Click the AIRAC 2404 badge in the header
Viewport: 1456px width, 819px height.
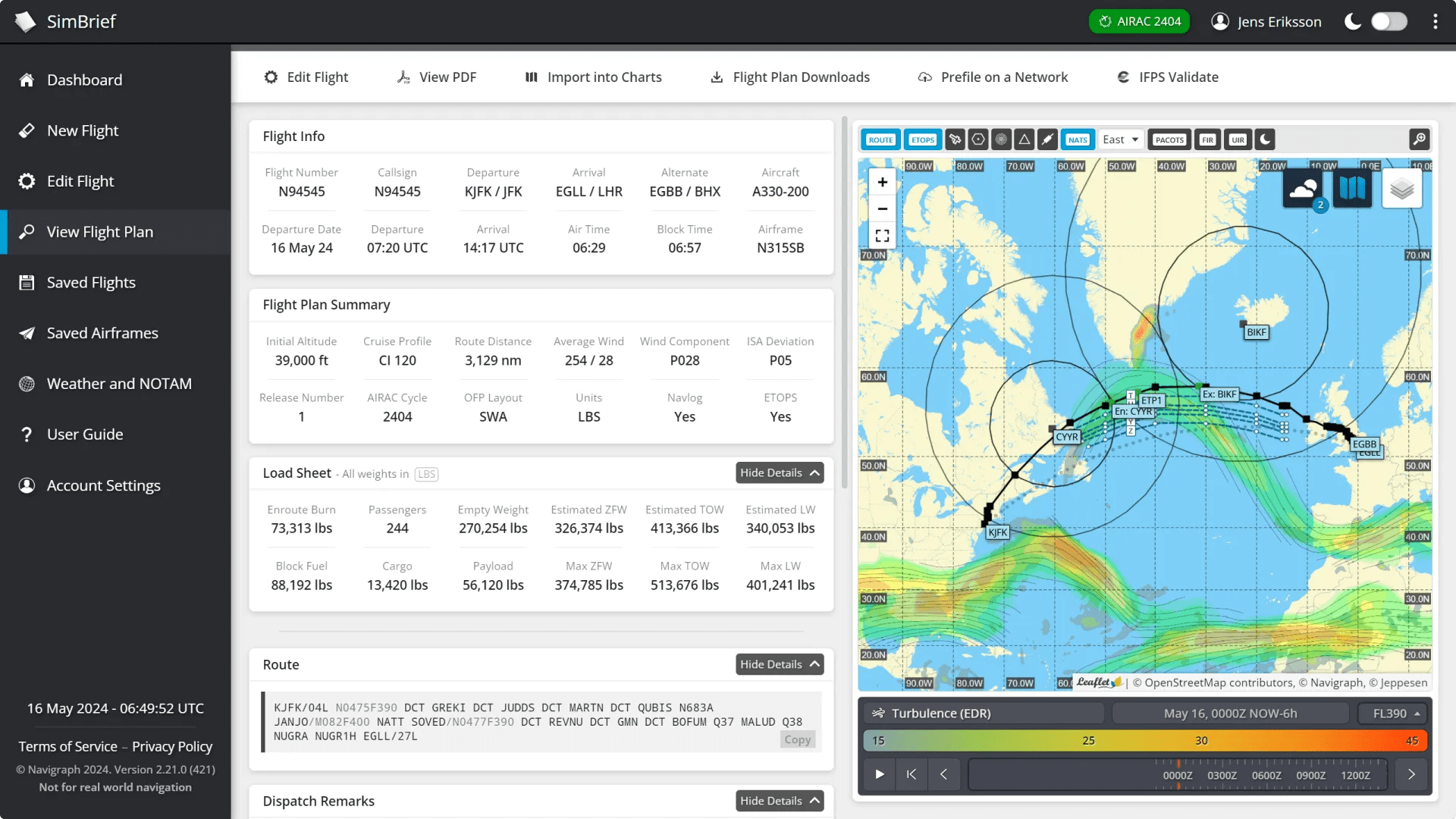tap(1139, 21)
